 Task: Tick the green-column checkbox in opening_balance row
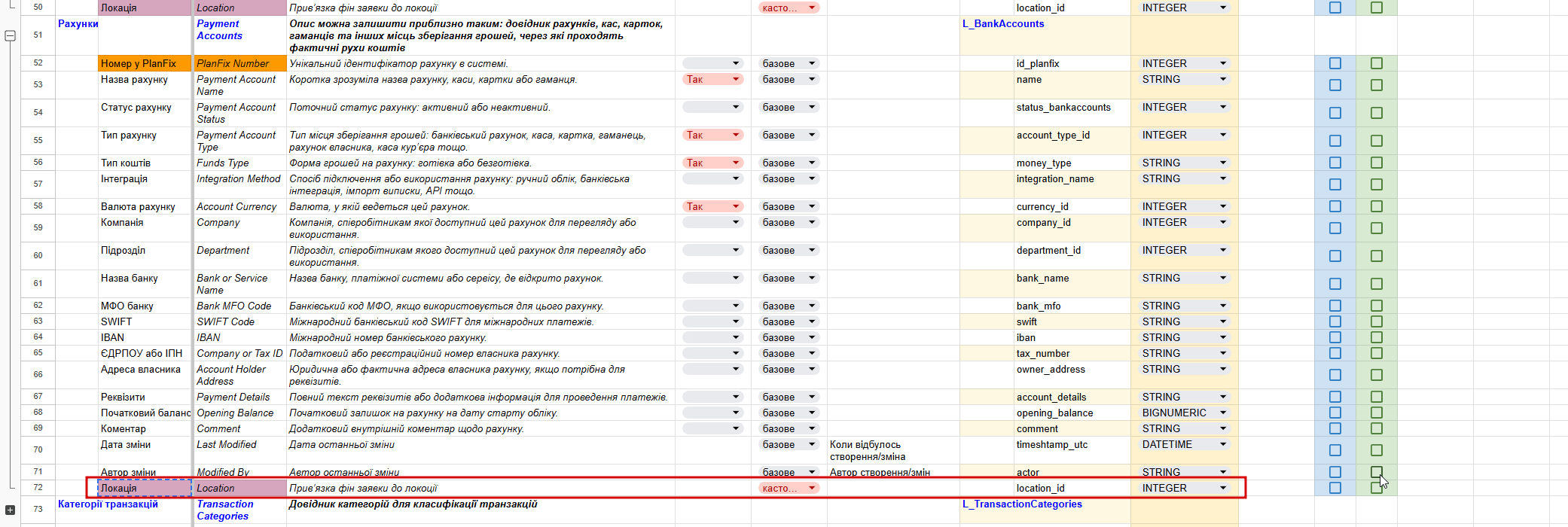pyautogui.click(x=1377, y=413)
